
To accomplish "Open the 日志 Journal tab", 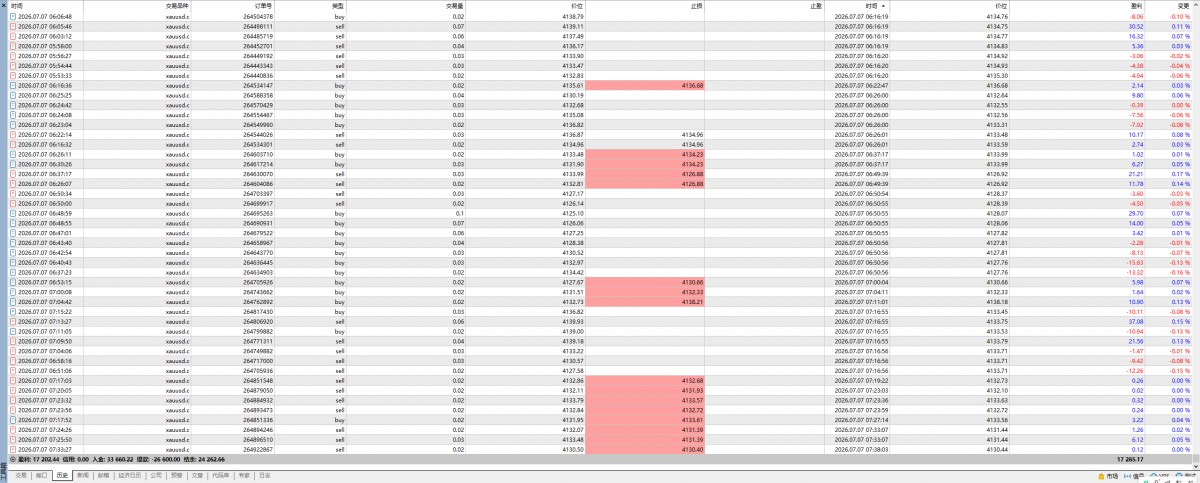I will pyautogui.click(x=264, y=475).
